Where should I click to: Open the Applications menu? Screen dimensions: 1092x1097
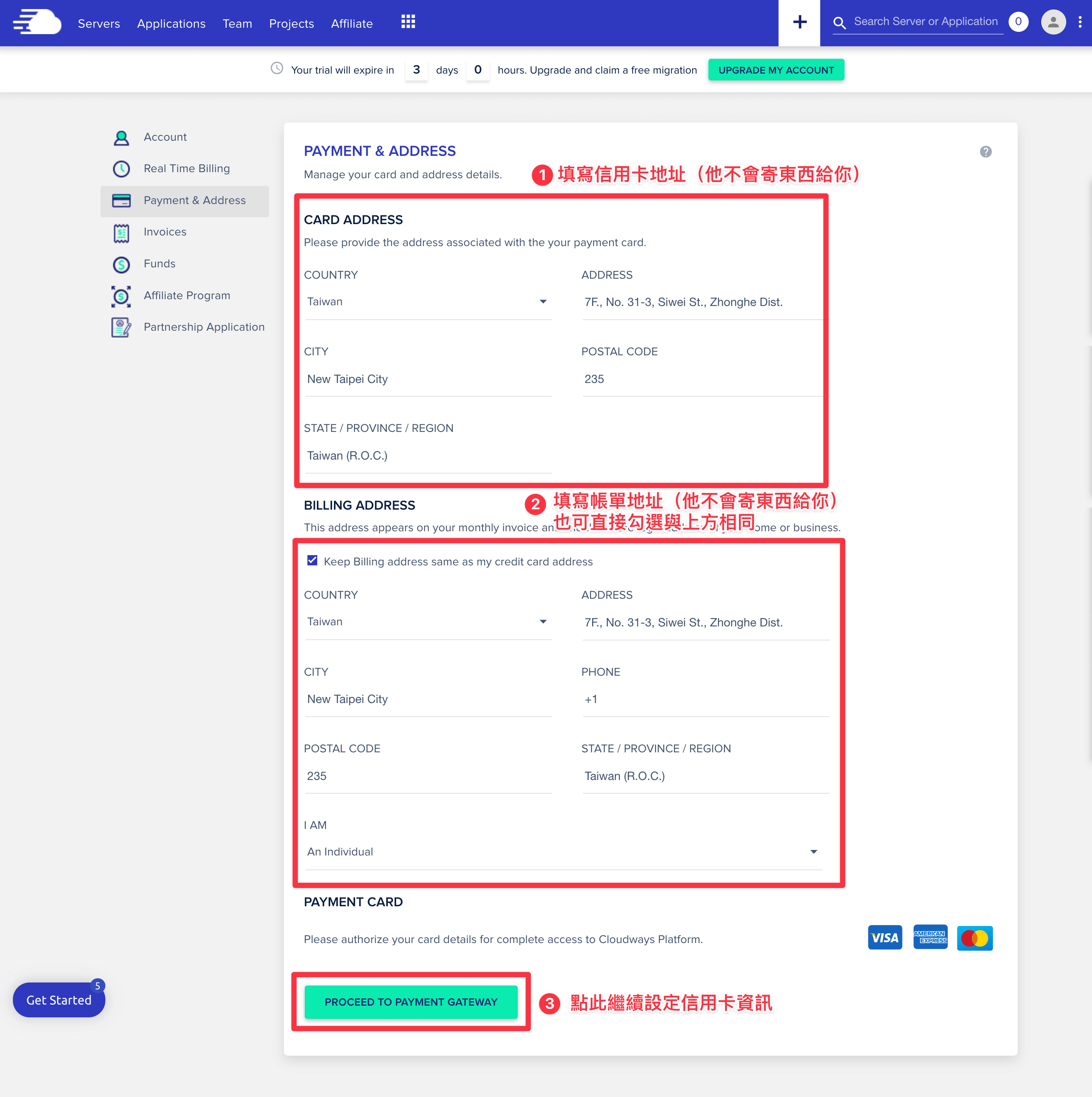171,23
